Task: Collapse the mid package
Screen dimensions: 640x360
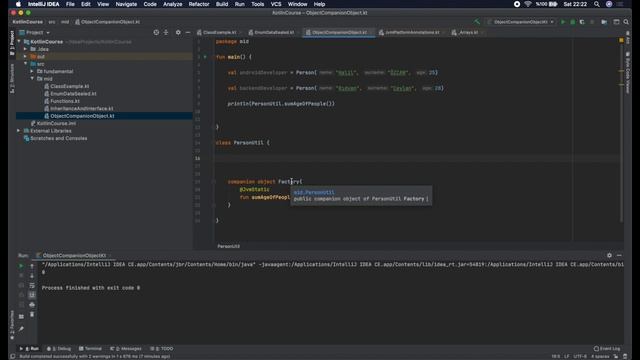Action: pyautogui.click(x=32, y=79)
